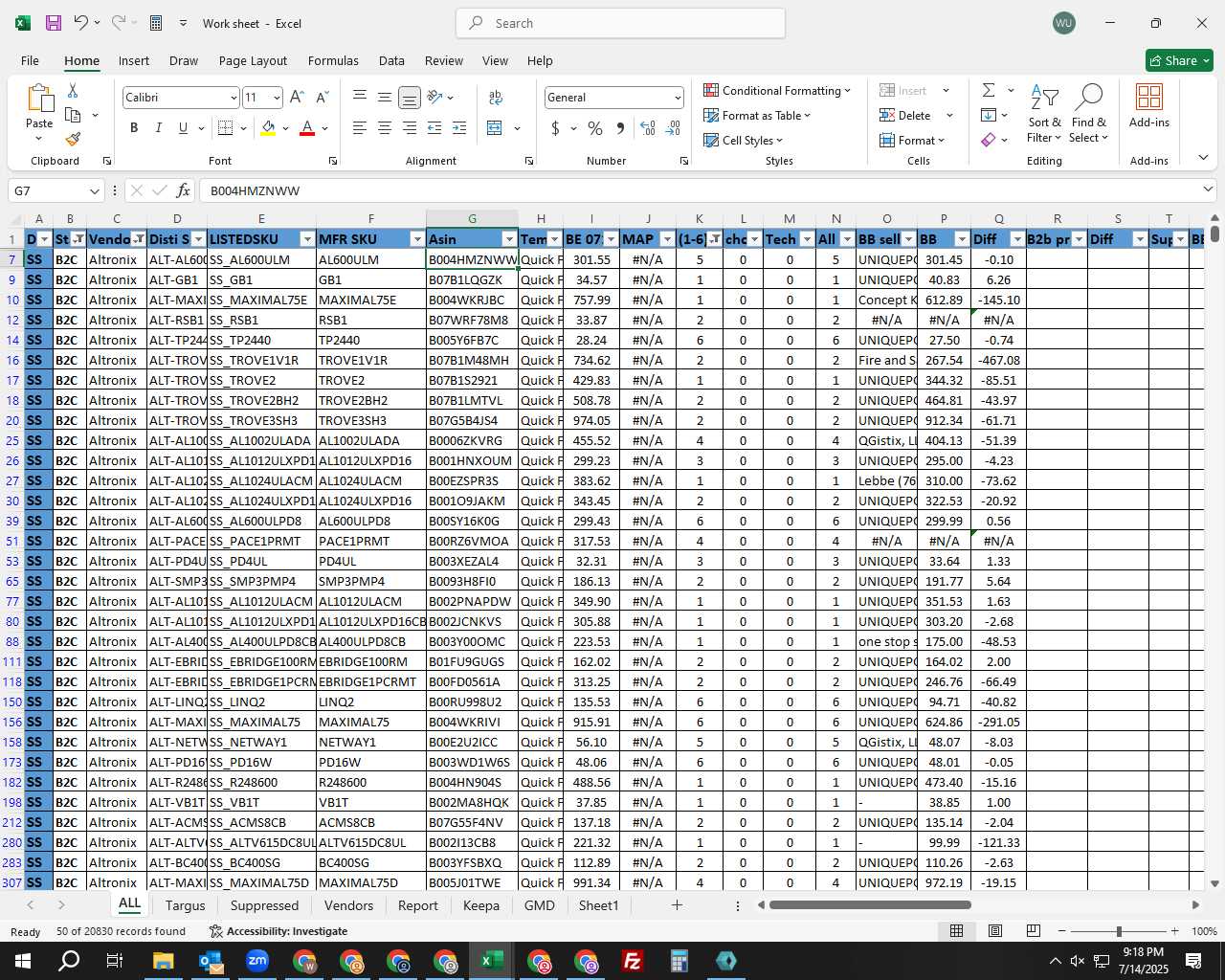Toggle Bold formatting
Viewport: 1225px width, 980px height.
click(134, 128)
